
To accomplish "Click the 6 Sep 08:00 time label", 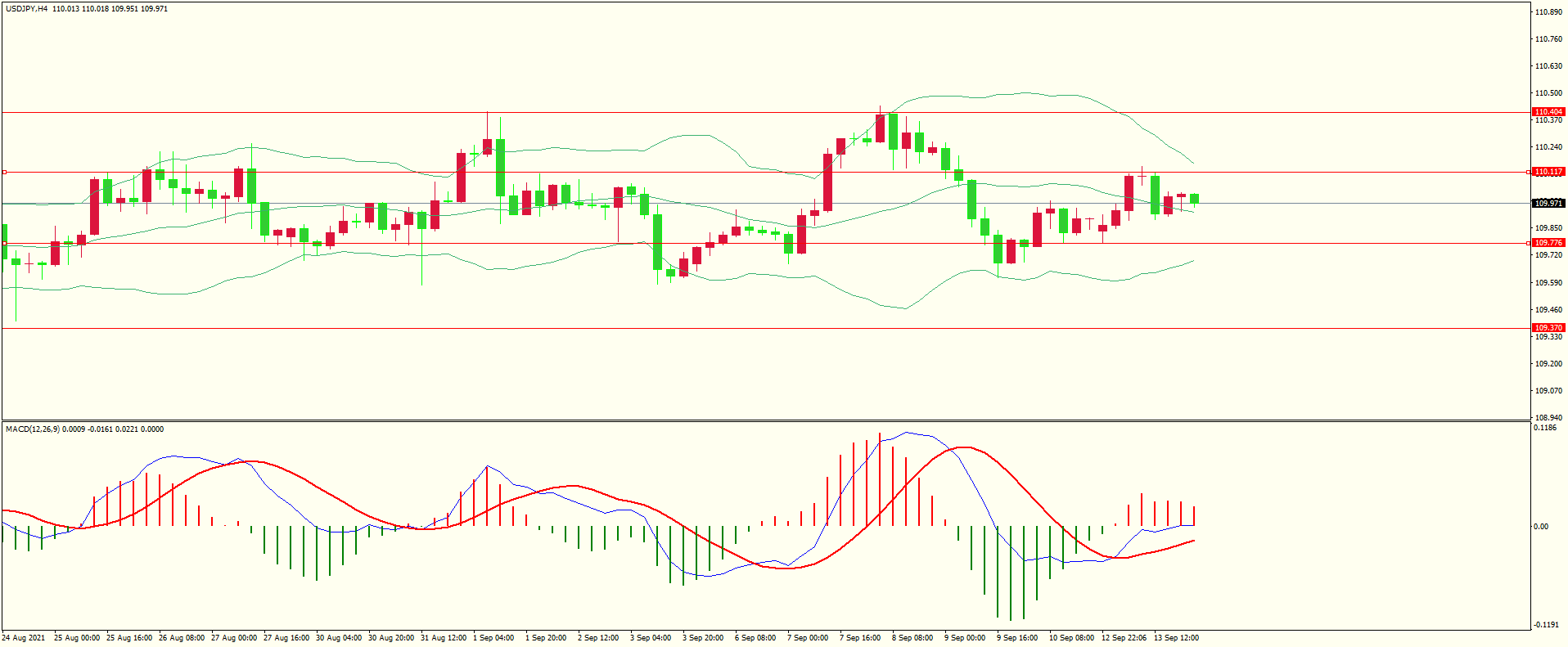I will click(755, 638).
